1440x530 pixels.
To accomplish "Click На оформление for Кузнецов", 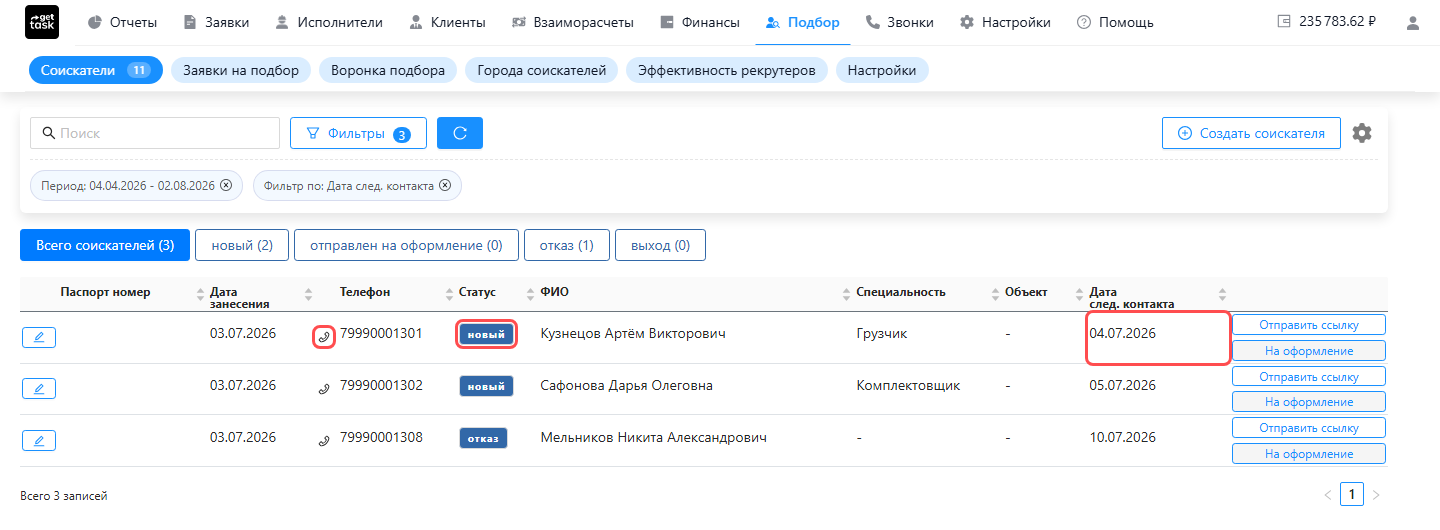I will [x=1309, y=351].
